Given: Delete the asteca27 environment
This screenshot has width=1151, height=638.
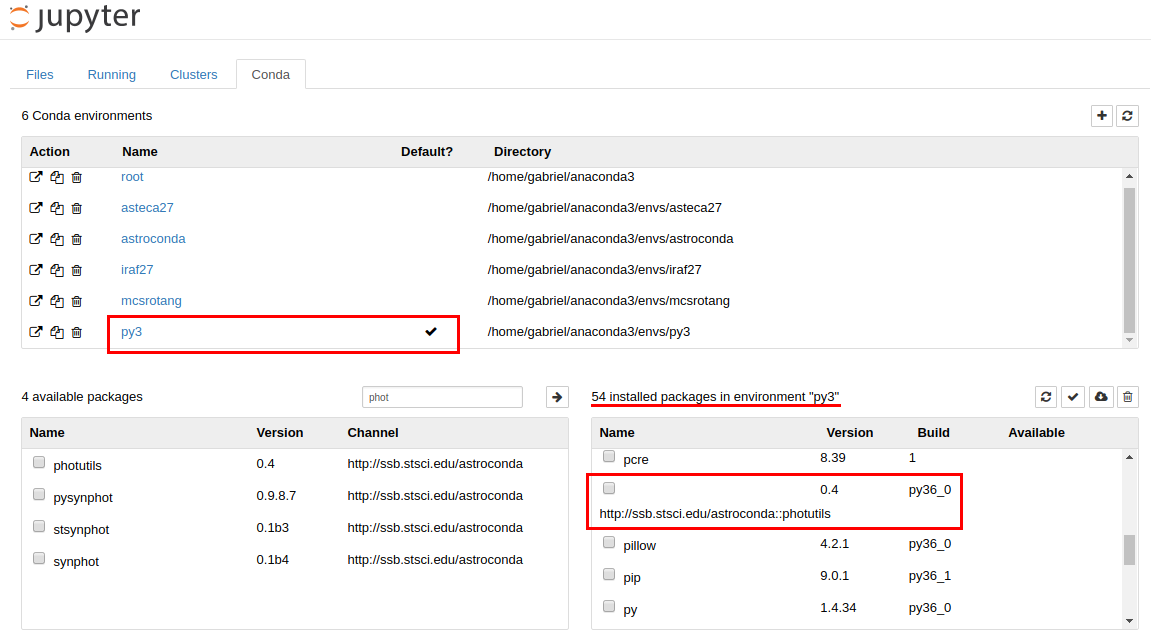Looking at the screenshot, I should click(x=76, y=208).
